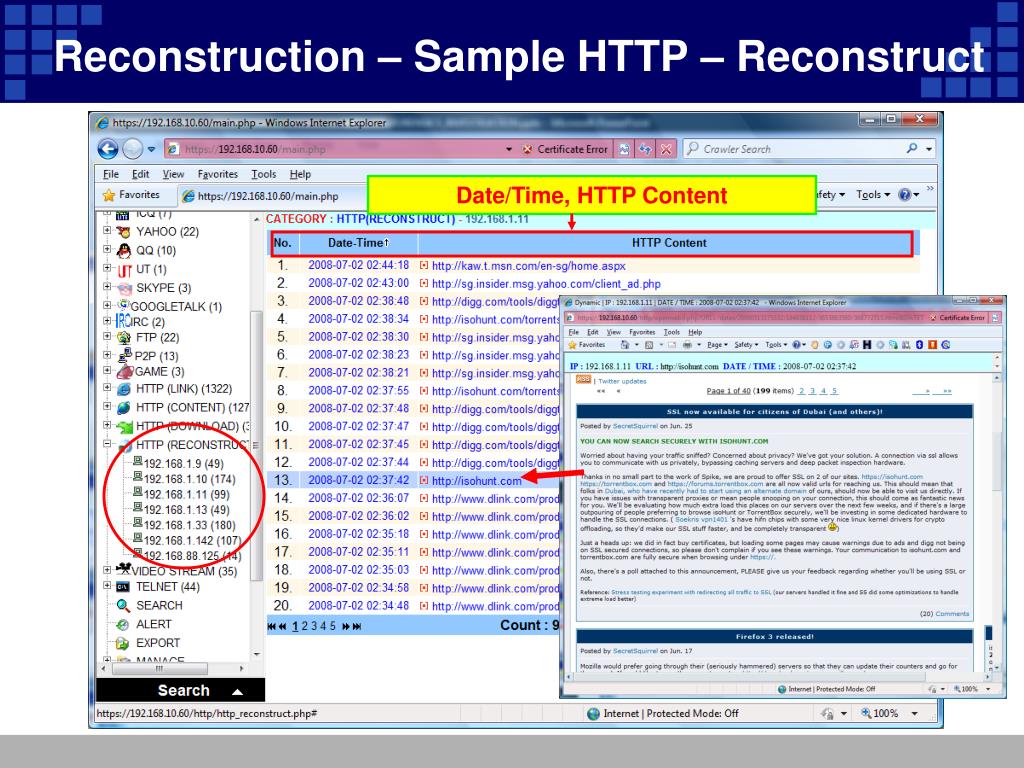Image resolution: width=1024 pixels, height=768 pixels.
Task: Click the HTTP (CONTENT) globe icon
Action: click(x=123, y=408)
